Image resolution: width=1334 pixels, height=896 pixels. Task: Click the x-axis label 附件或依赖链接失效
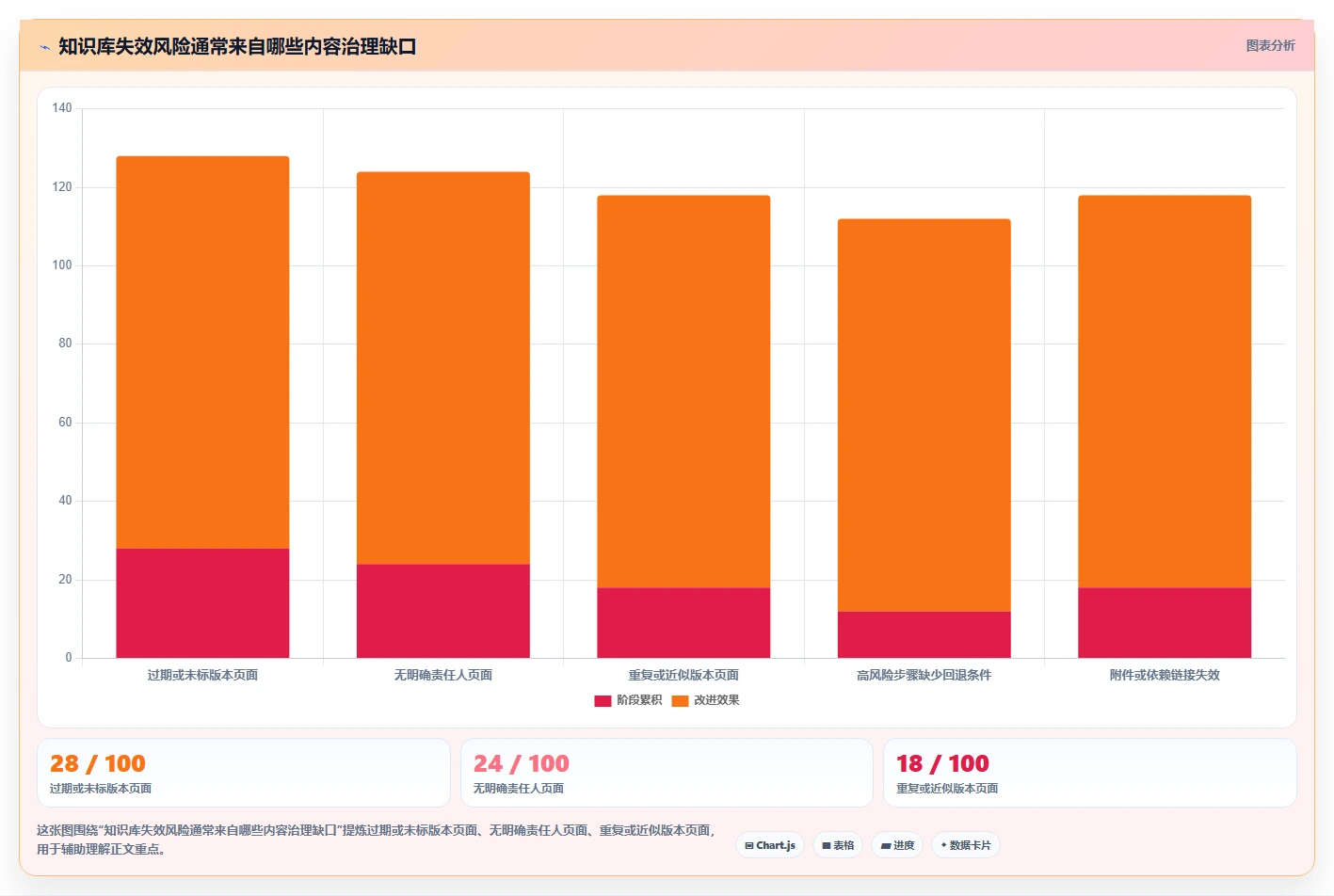[1165, 675]
